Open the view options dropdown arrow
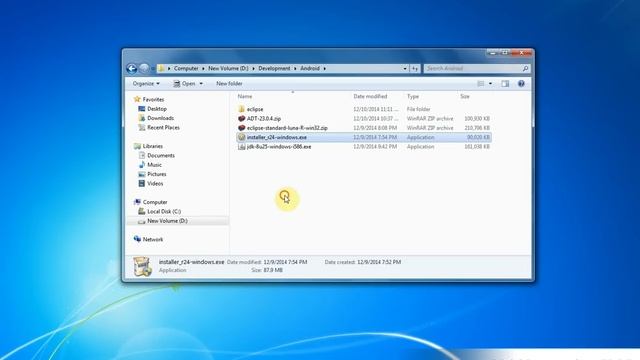The width and height of the screenshot is (640, 360). click(x=490, y=84)
